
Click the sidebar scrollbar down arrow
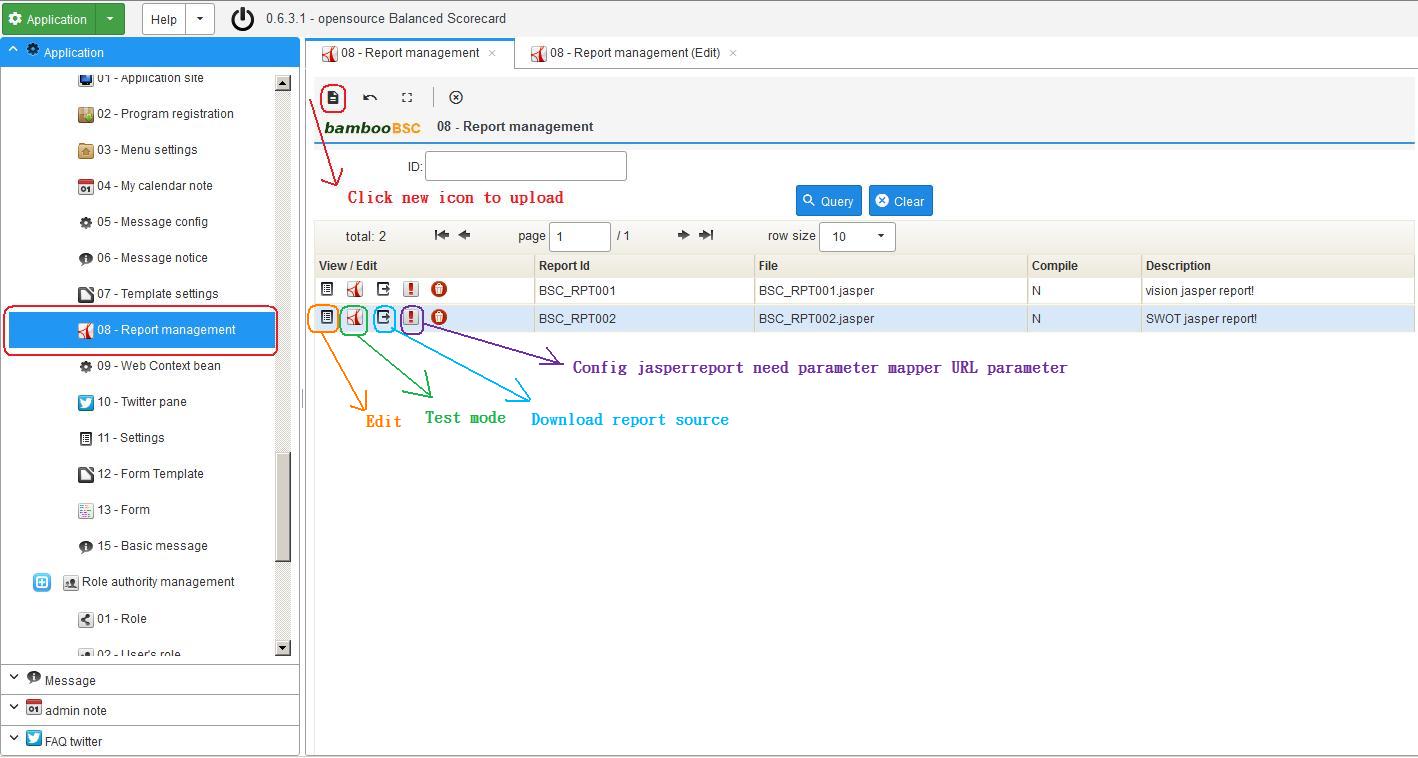click(x=283, y=648)
